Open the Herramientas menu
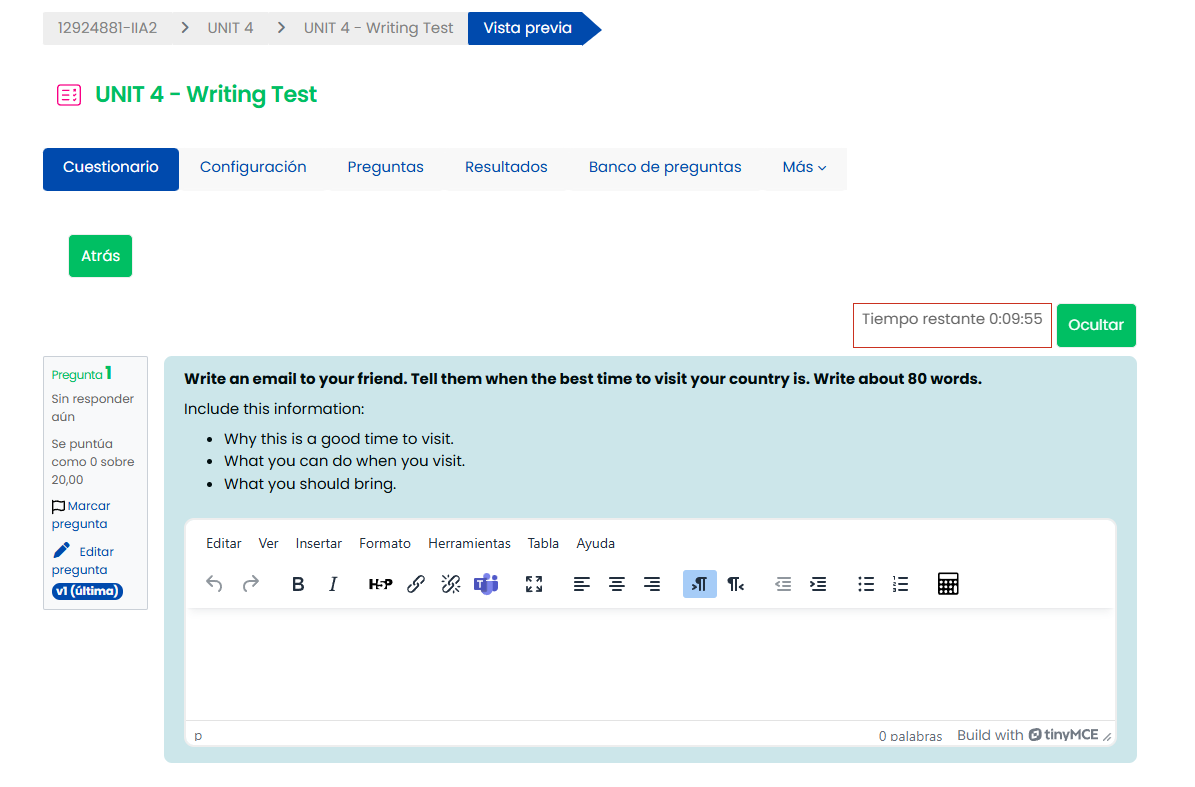Screen dimensions: 1195x787 pos(469,543)
